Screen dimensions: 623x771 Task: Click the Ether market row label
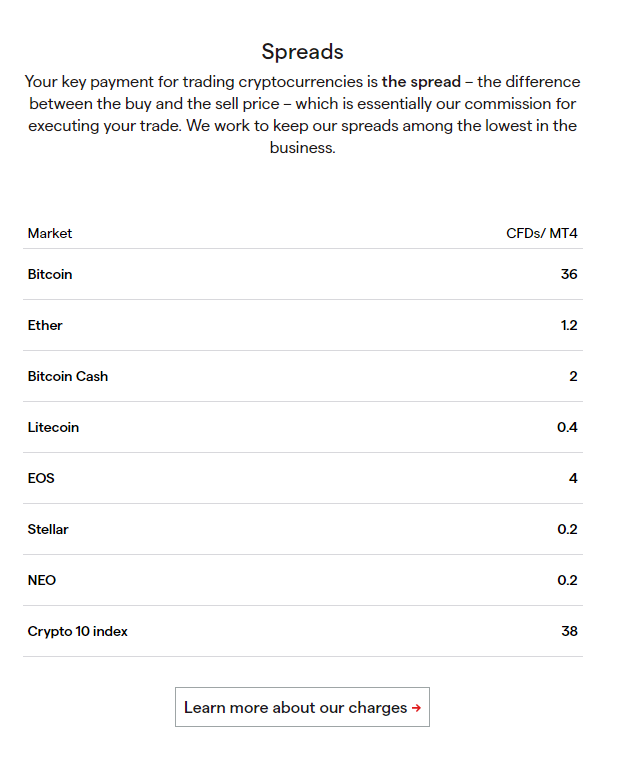coord(45,325)
